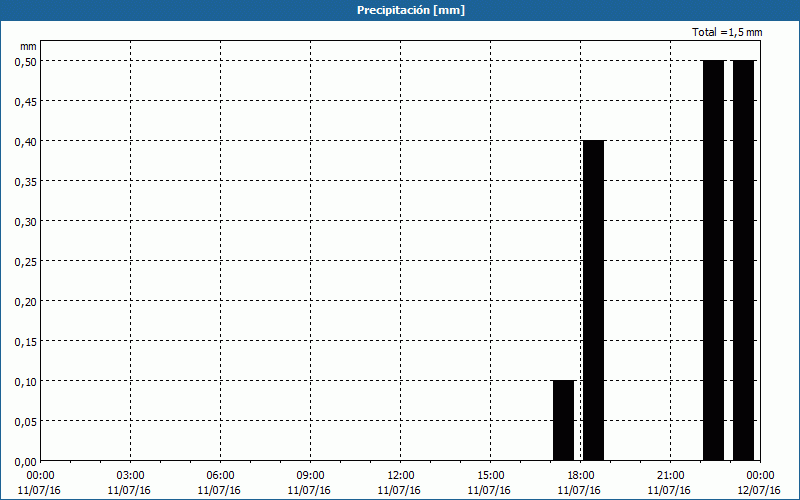Click the 21:00 time axis label
The width and height of the screenshot is (800, 500).
click(670, 476)
